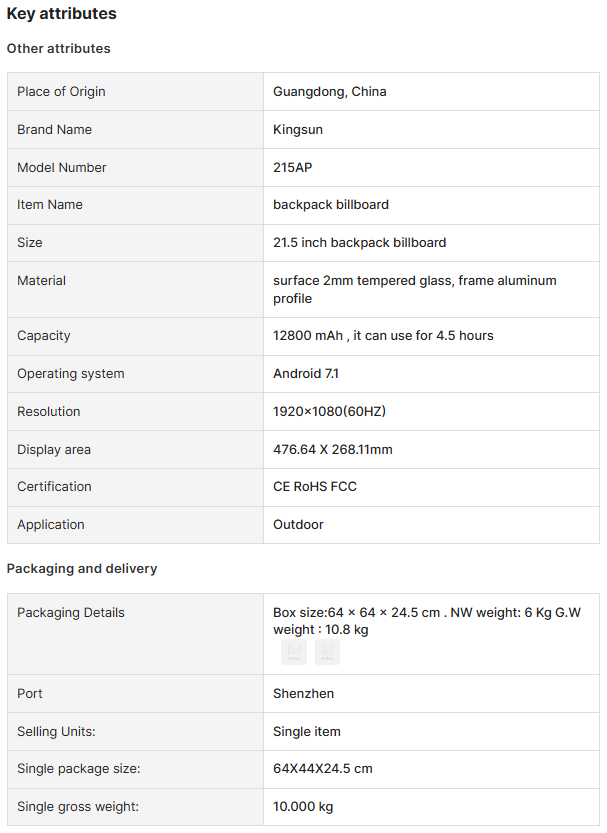Select the CE RoHS FCC certification value
This screenshot has width=607, height=833.
click(315, 486)
